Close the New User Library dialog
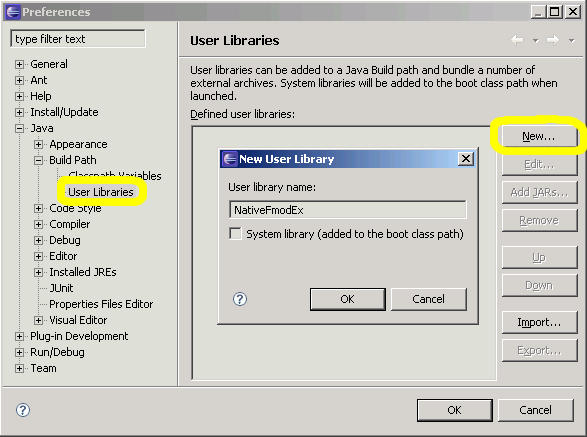 pos(466,159)
